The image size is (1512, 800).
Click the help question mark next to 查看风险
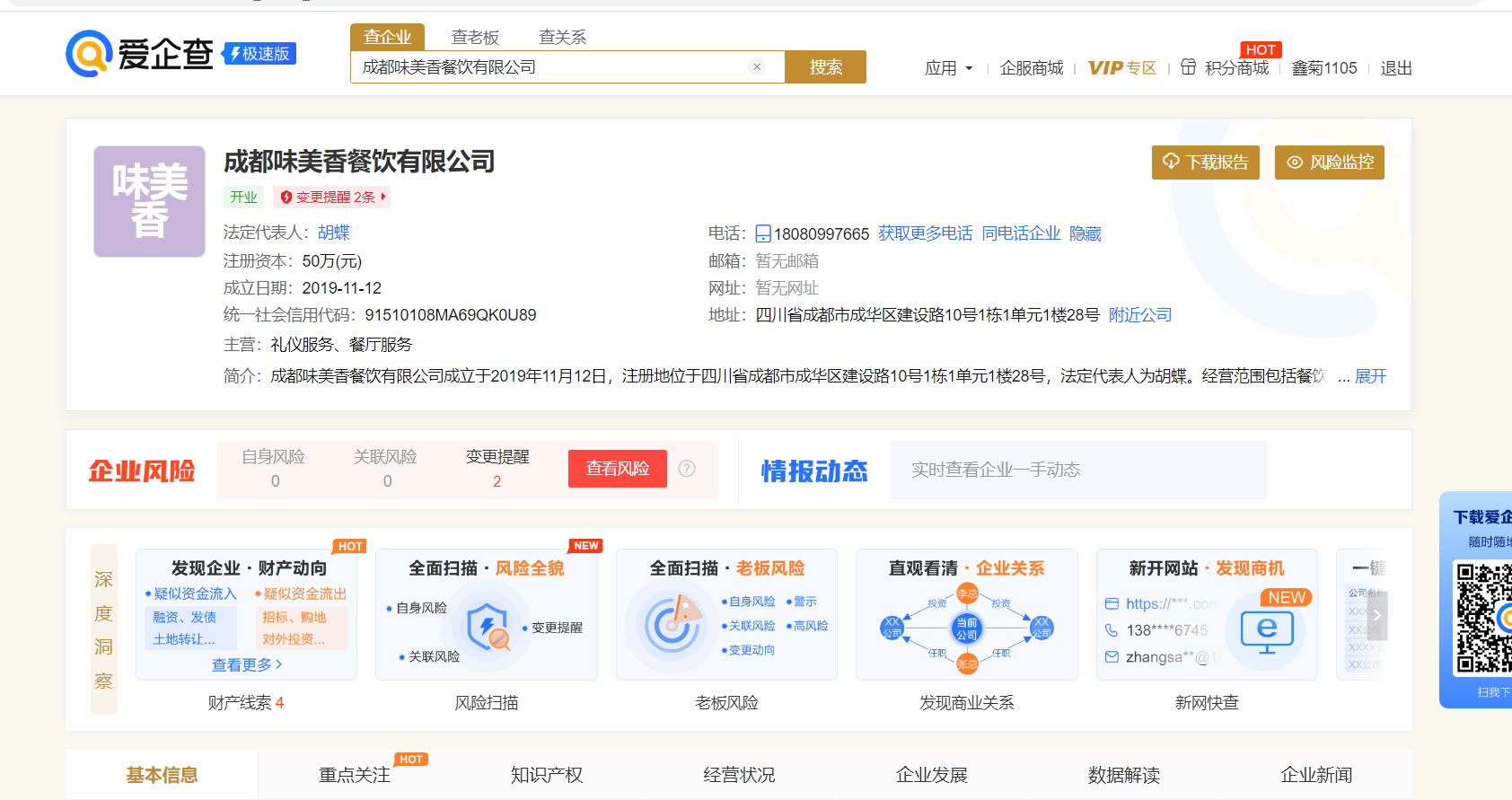pyautogui.click(x=687, y=469)
